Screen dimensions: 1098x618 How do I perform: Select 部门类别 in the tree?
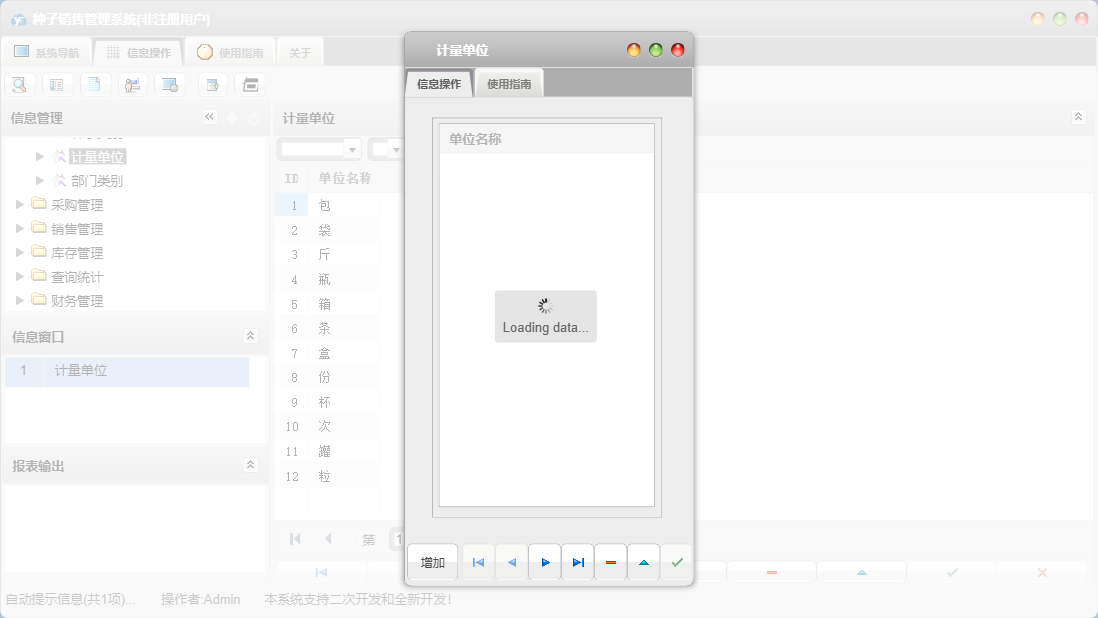(x=97, y=181)
